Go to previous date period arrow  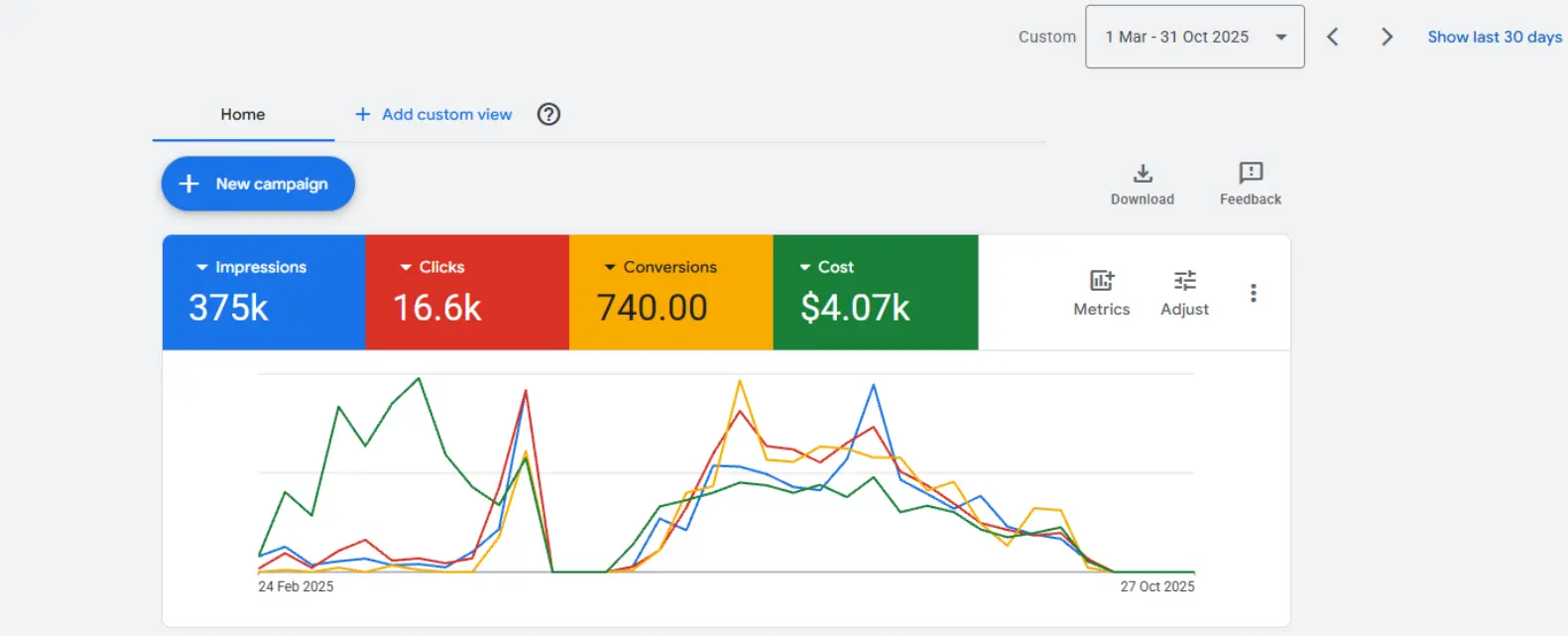1333,37
